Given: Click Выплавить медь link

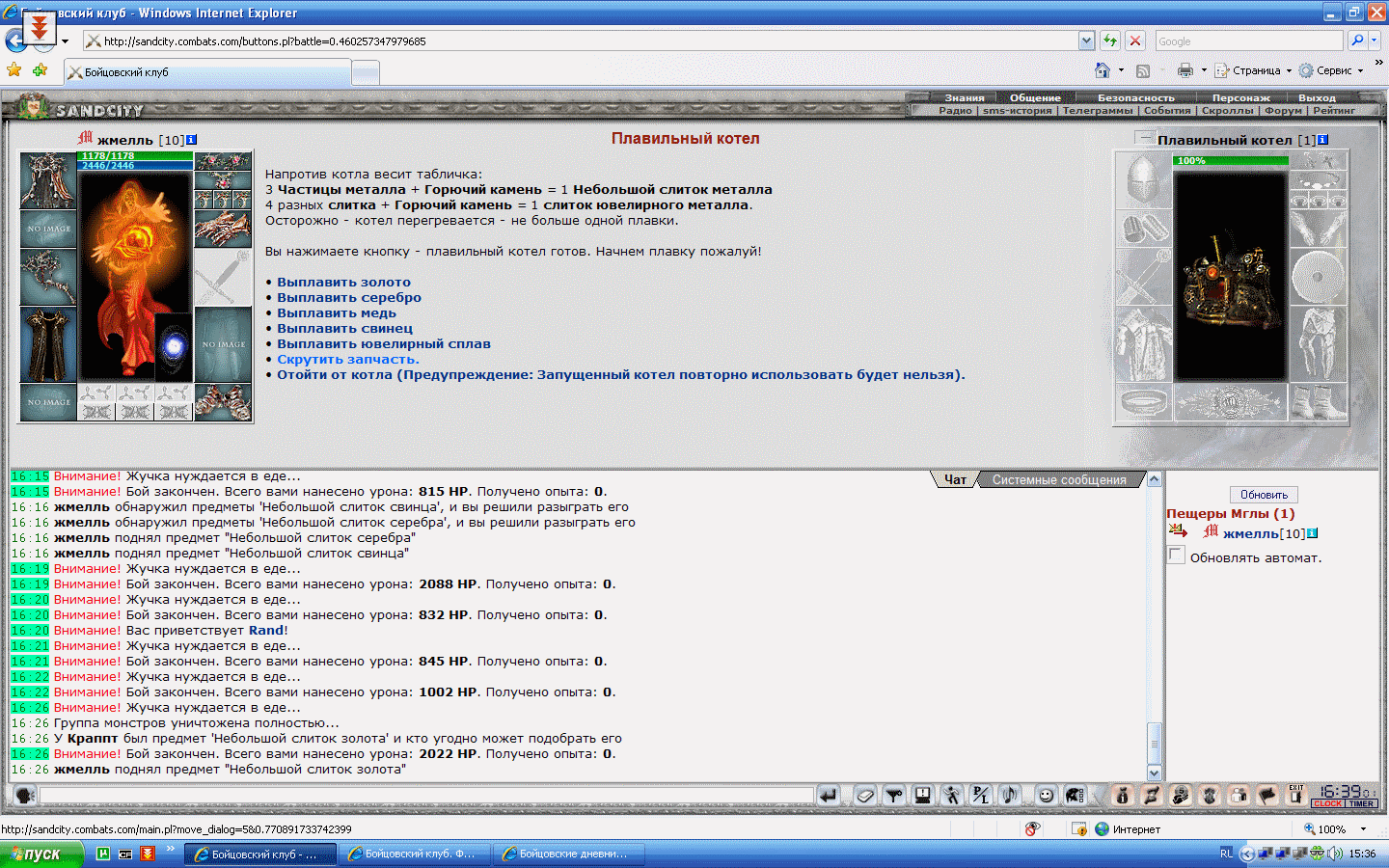Looking at the screenshot, I should (x=337, y=313).
